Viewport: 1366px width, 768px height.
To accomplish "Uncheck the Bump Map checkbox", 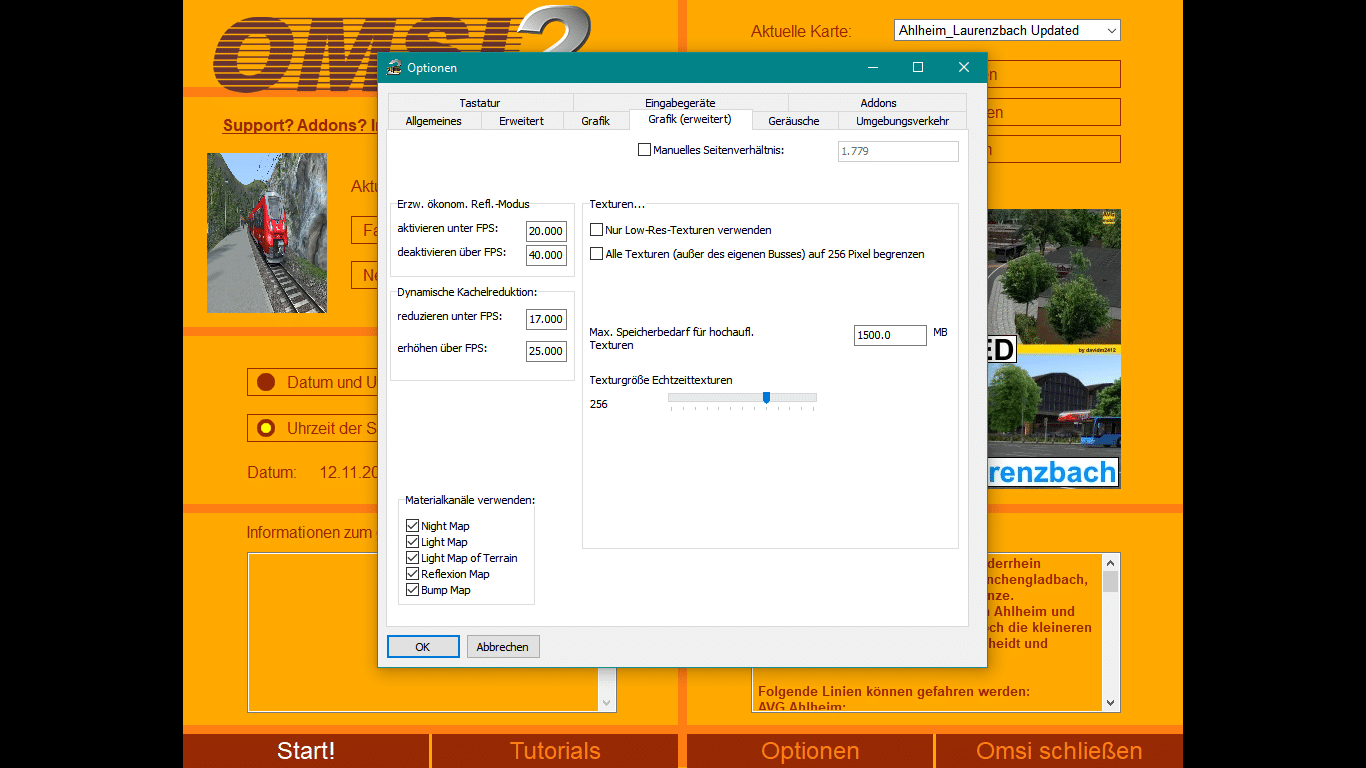I will click(413, 590).
